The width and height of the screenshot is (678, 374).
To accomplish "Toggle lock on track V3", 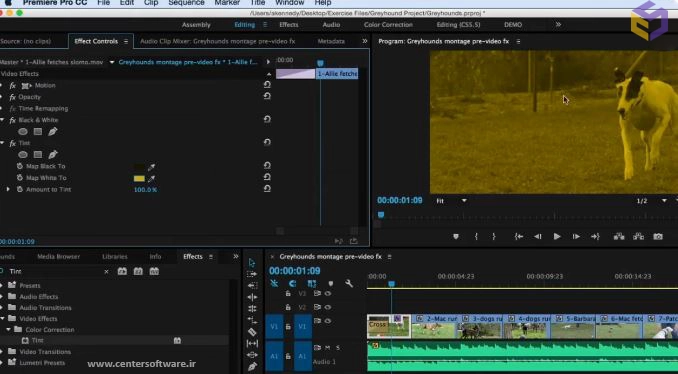I will pos(288,294).
